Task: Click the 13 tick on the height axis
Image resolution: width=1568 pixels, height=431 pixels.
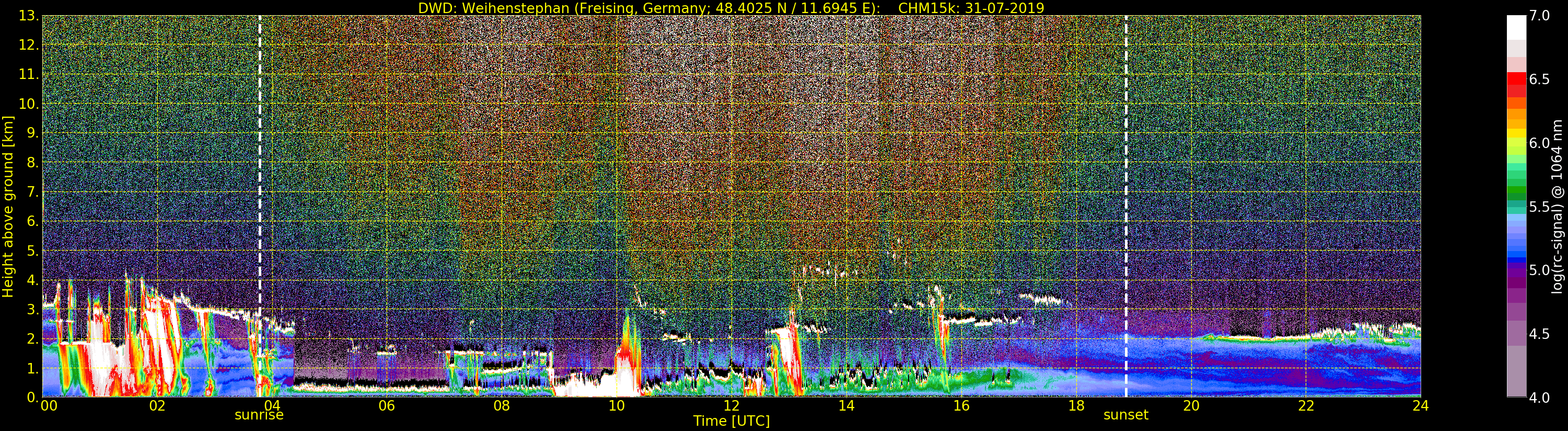Action: click(x=27, y=16)
